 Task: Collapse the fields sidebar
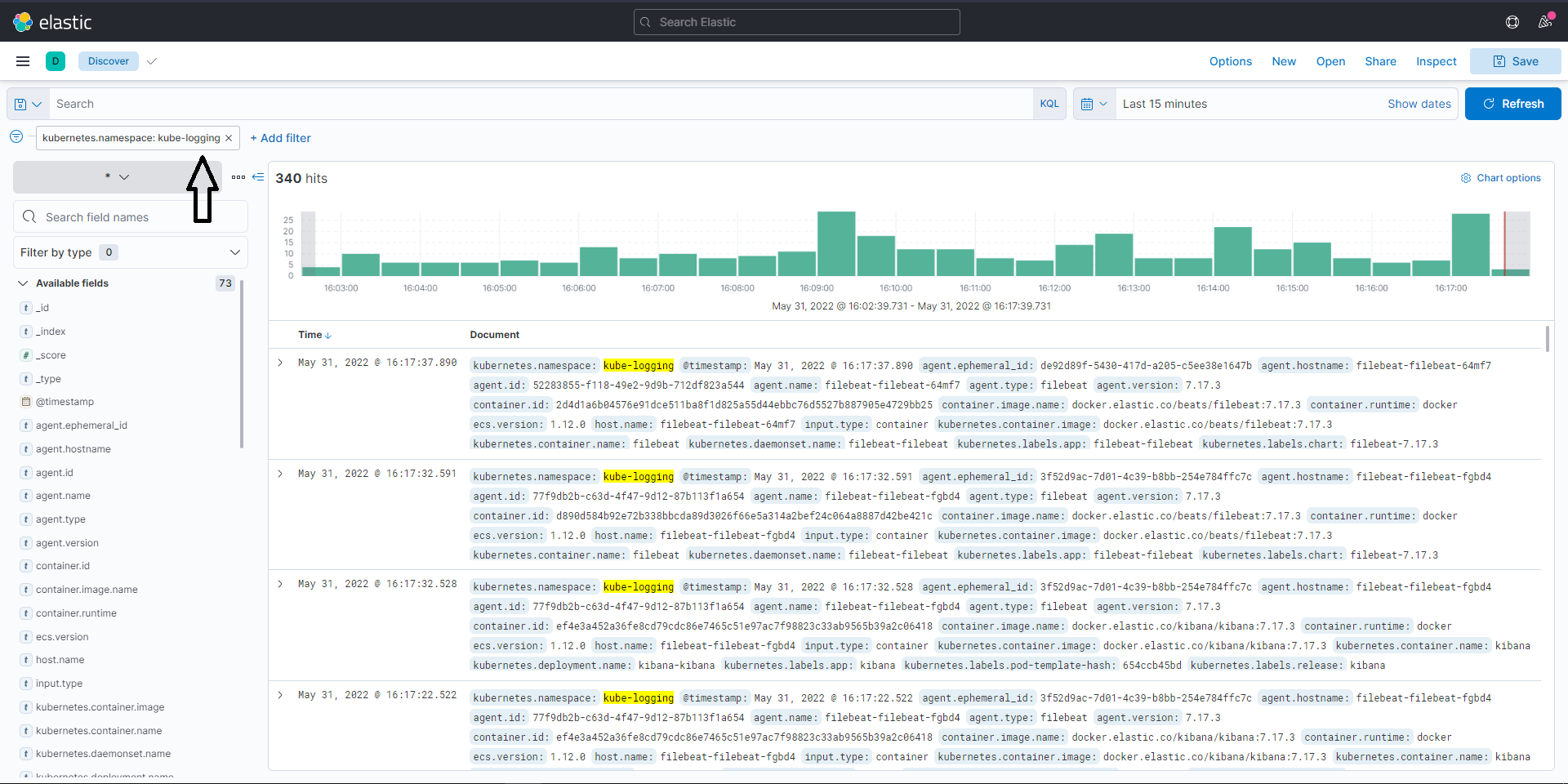(x=258, y=177)
